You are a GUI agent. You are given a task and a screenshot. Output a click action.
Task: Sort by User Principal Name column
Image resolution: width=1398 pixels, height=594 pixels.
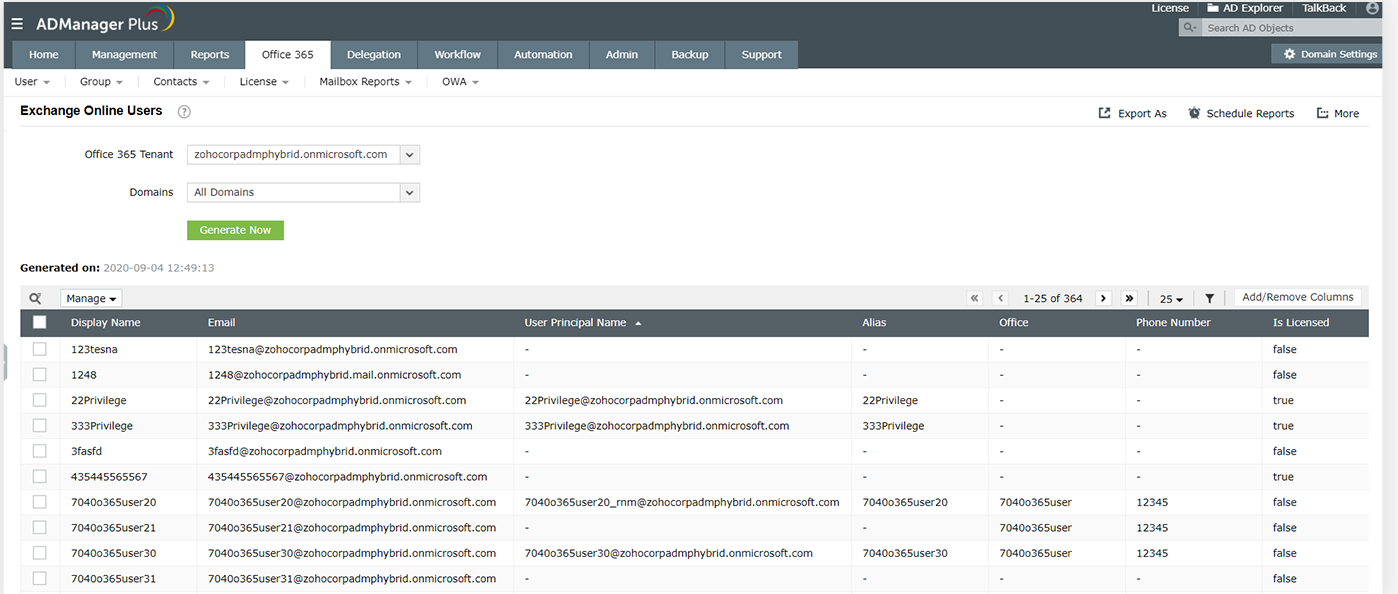tap(575, 323)
